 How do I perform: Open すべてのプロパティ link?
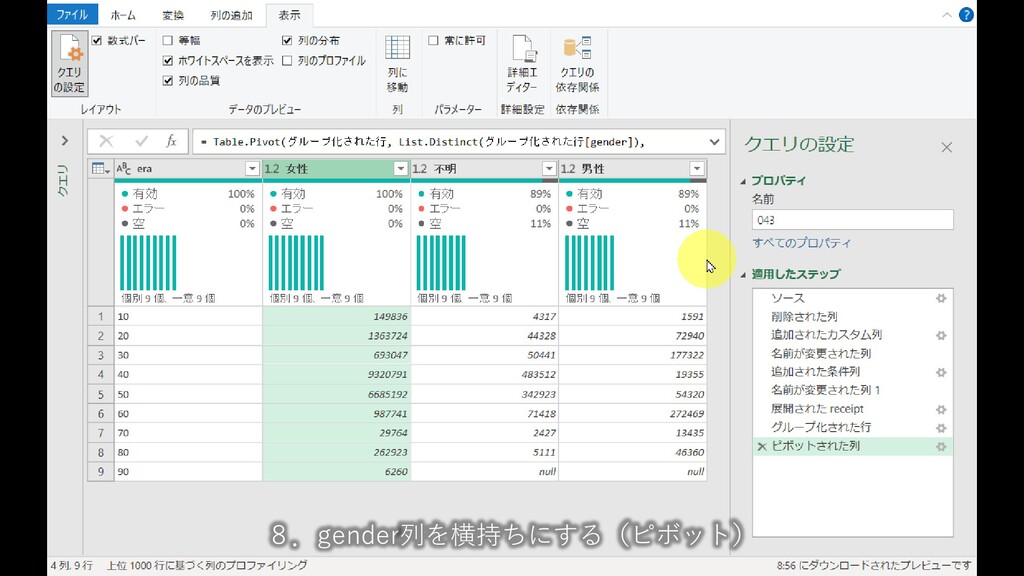point(801,243)
